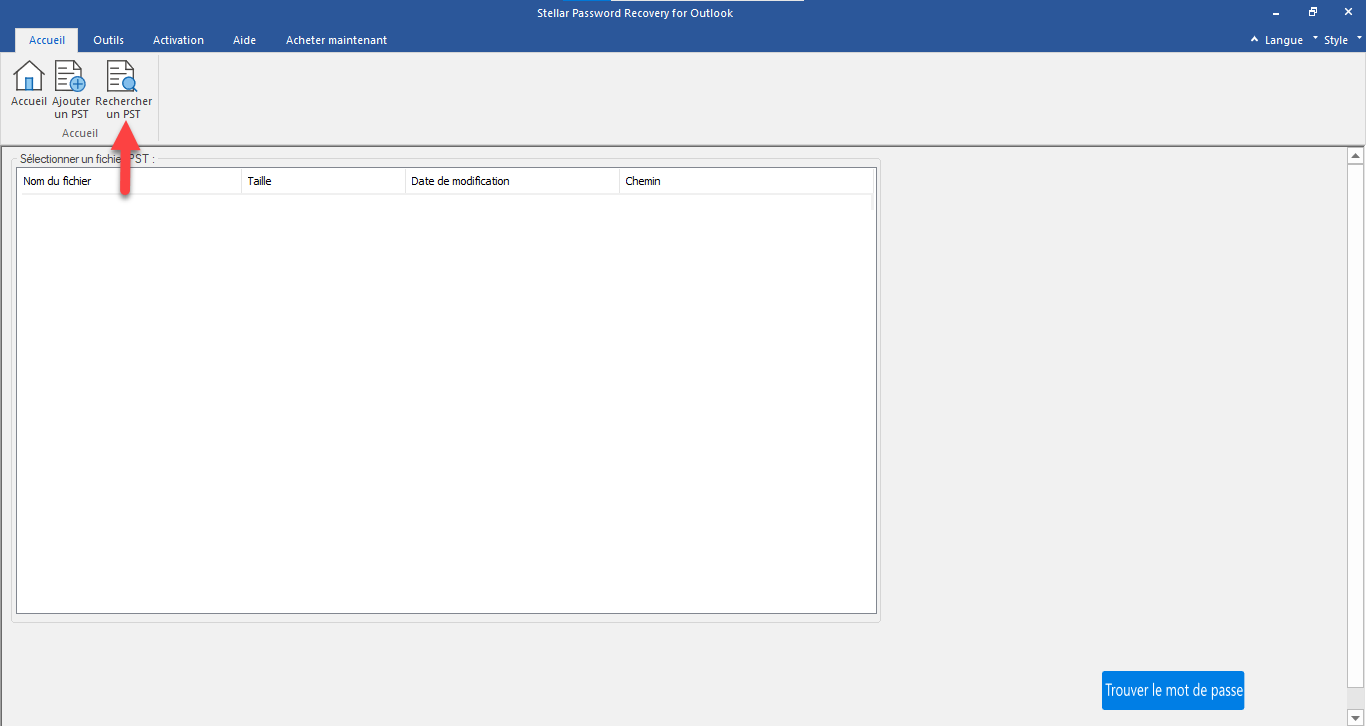
Task: Collapse the ribbon with the up arrow
Action: [1254, 40]
